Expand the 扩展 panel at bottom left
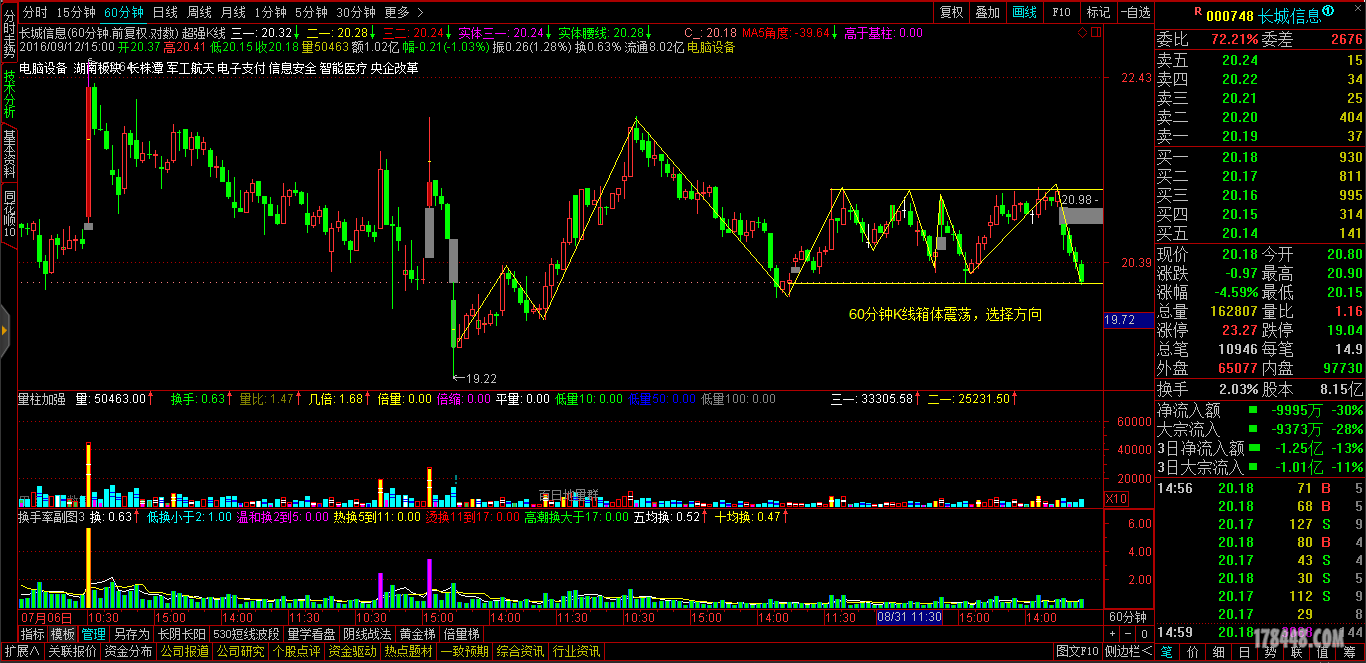 click(20, 651)
